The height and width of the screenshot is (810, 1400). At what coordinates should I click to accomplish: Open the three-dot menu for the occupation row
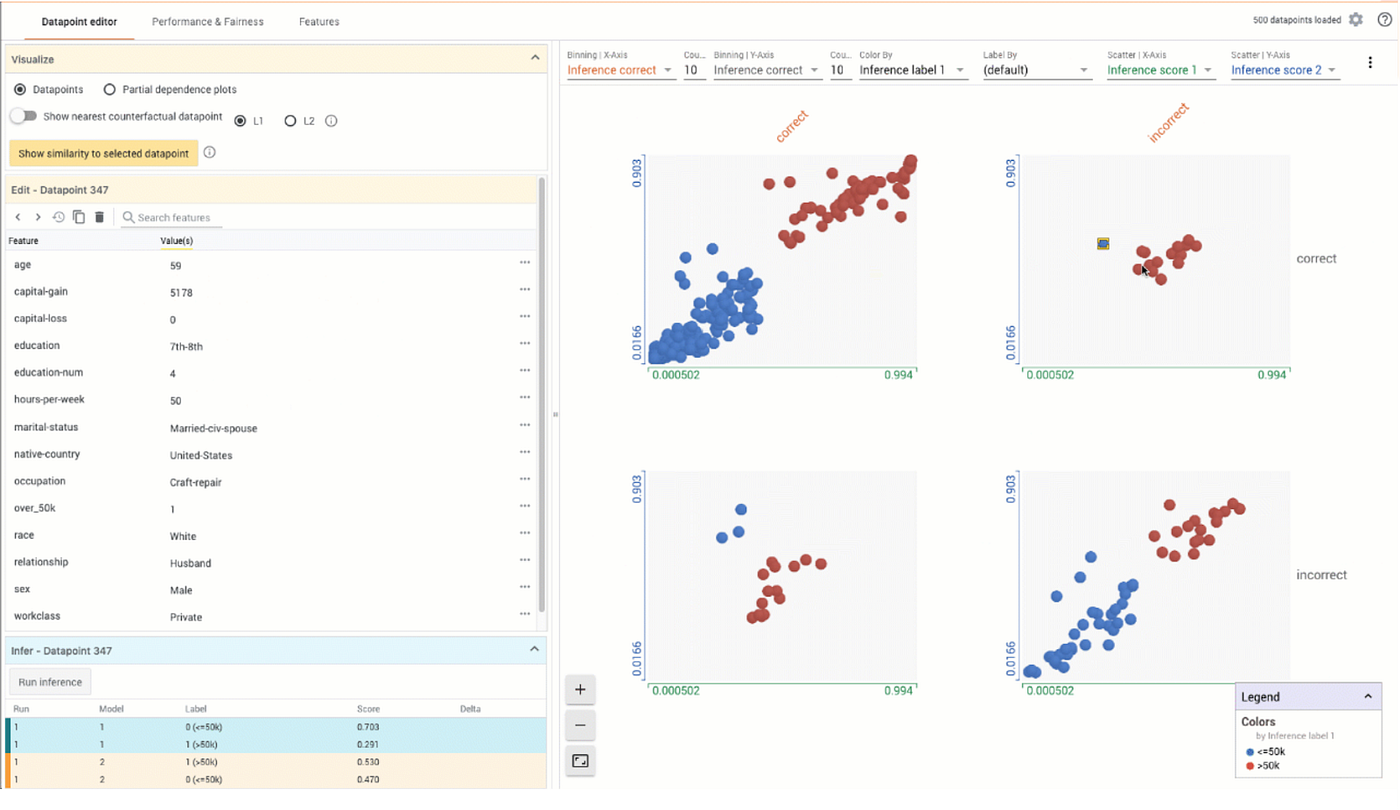525,479
